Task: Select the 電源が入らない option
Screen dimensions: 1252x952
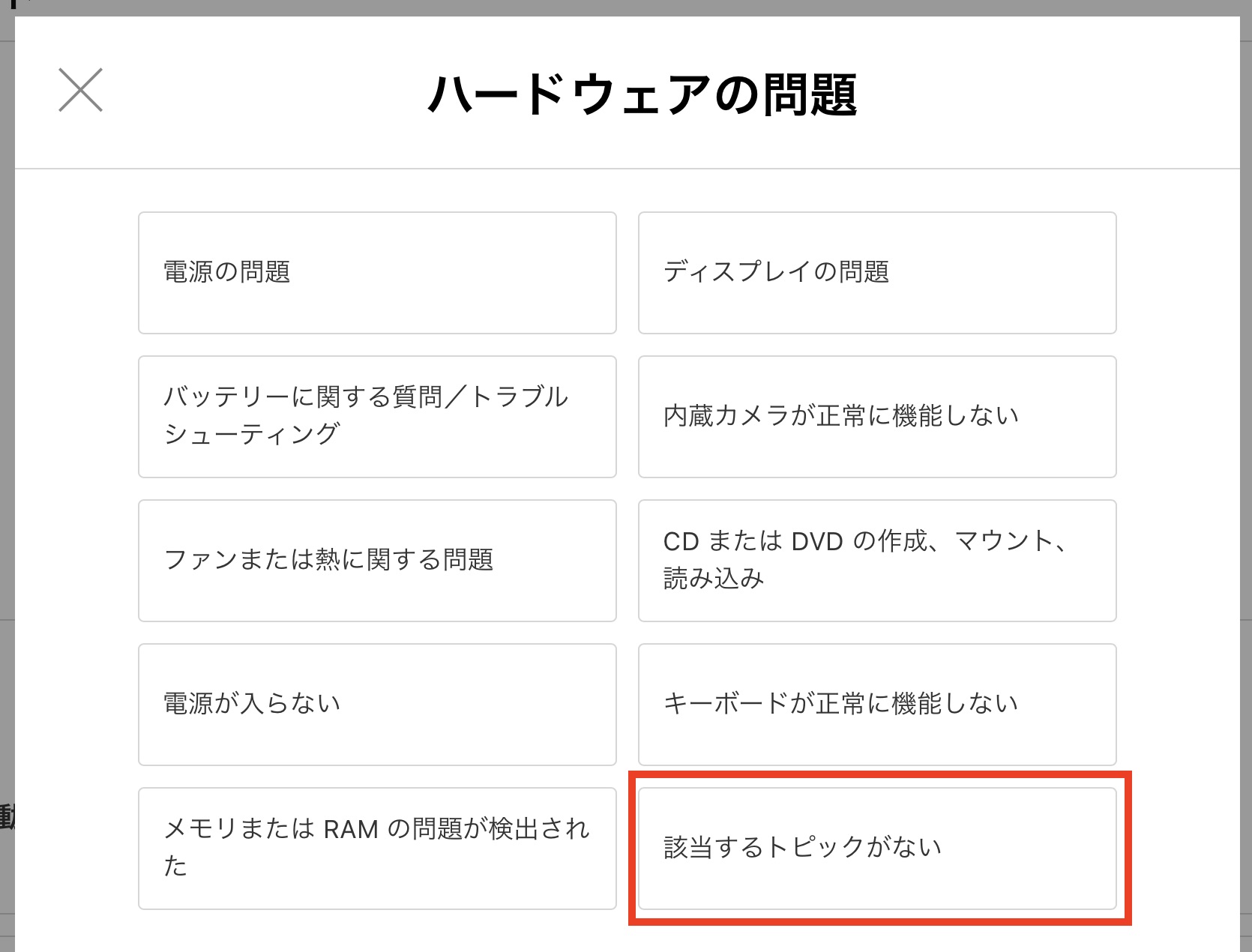Action: point(377,705)
